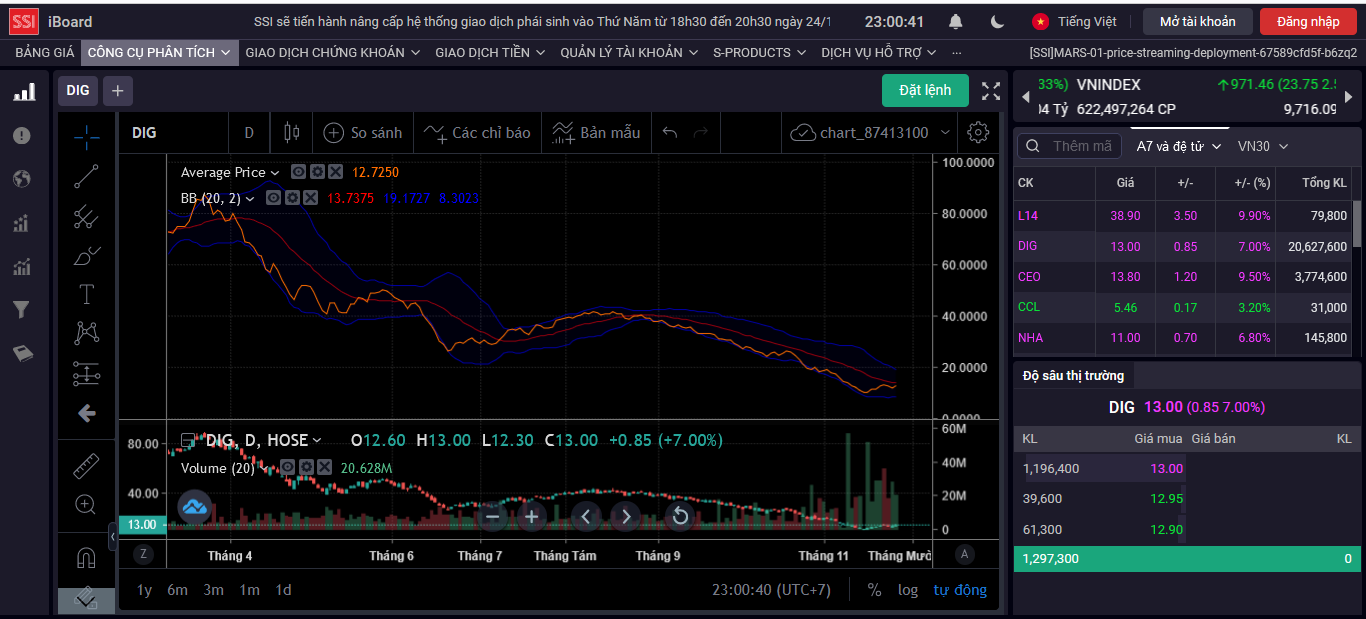
Task: Open globe icon in left sidebar
Action: pos(22,179)
